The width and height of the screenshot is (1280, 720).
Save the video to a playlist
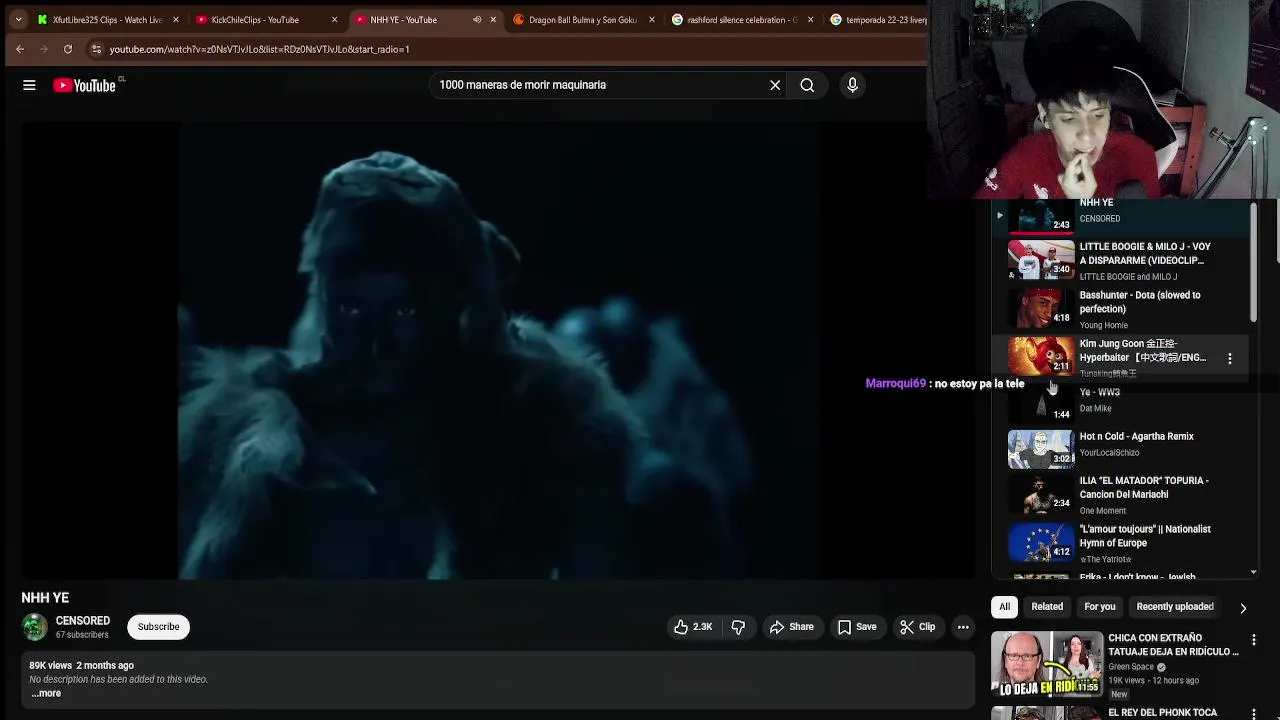coord(857,627)
